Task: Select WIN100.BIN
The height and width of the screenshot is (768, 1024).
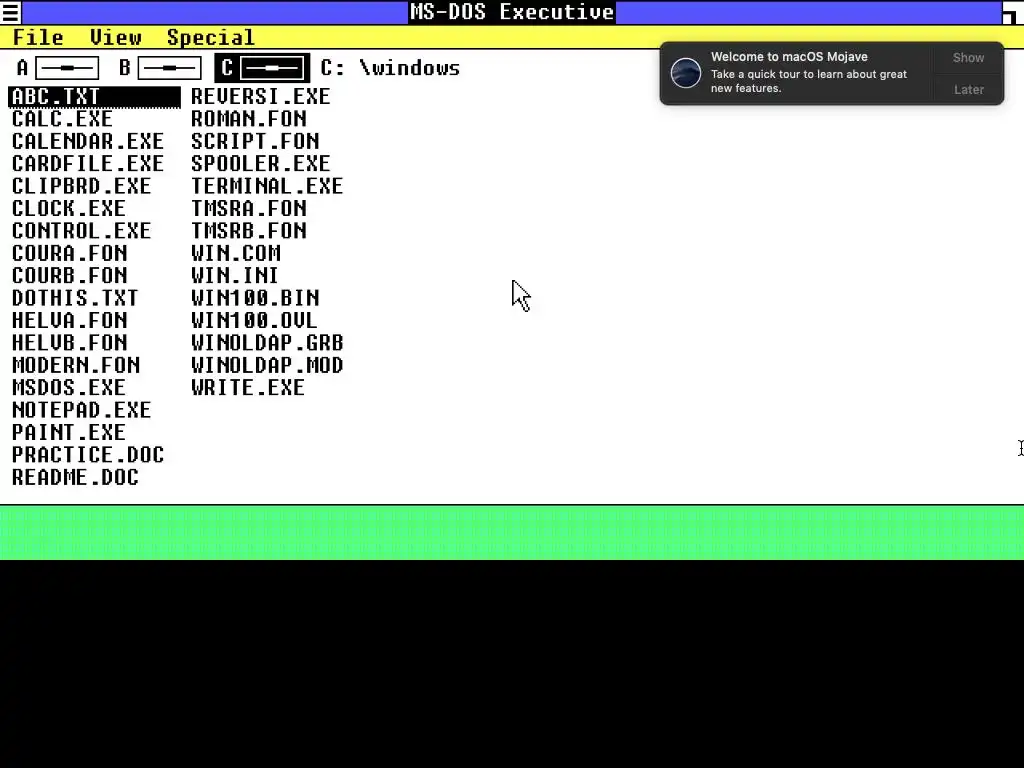Action: tap(255, 298)
